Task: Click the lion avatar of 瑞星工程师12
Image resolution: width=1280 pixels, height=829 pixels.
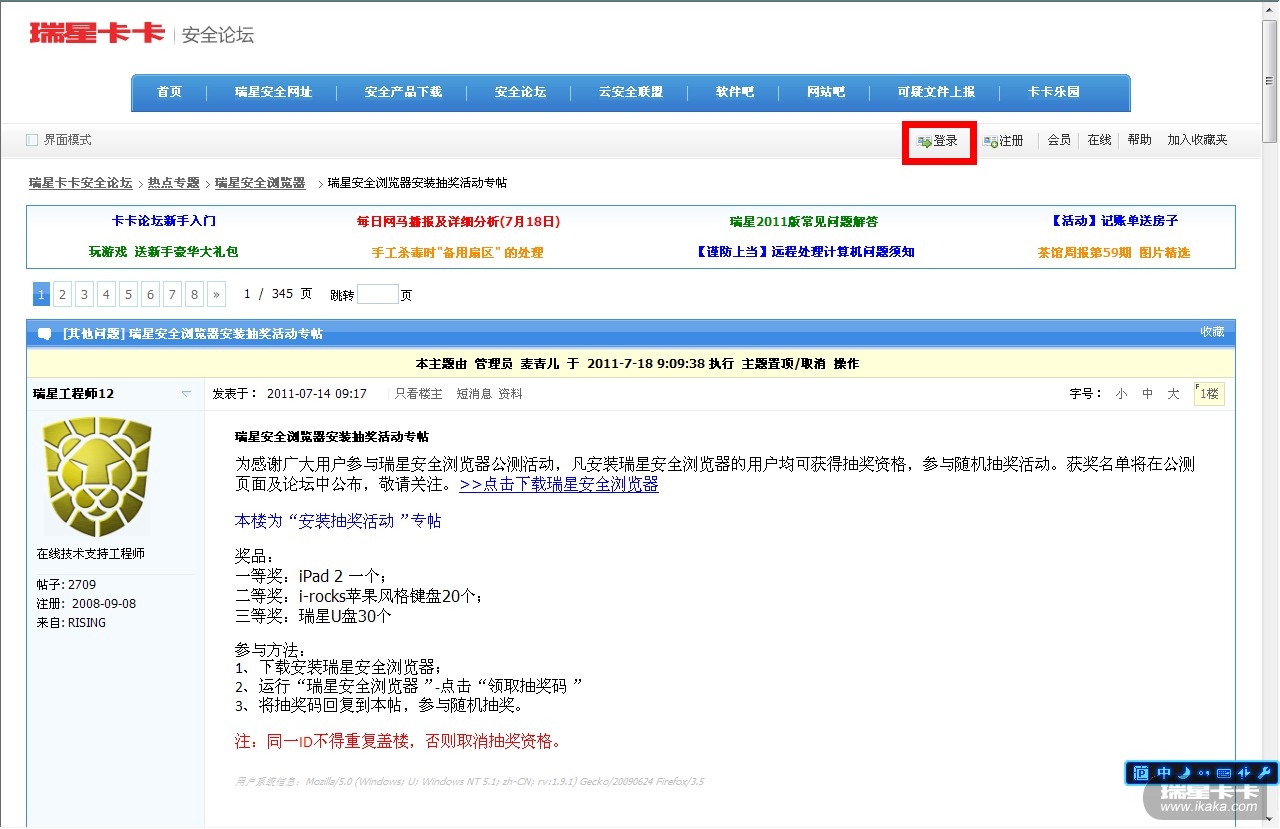Action: (x=97, y=476)
